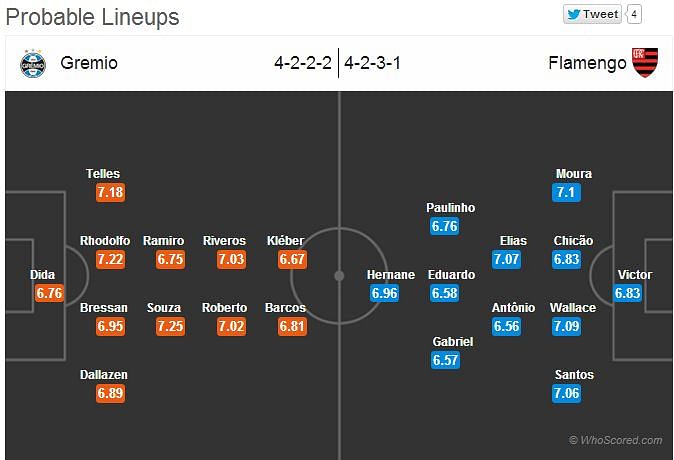Click player name Dallazen
The width and height of the screenshot is (674, 460).
104,375
